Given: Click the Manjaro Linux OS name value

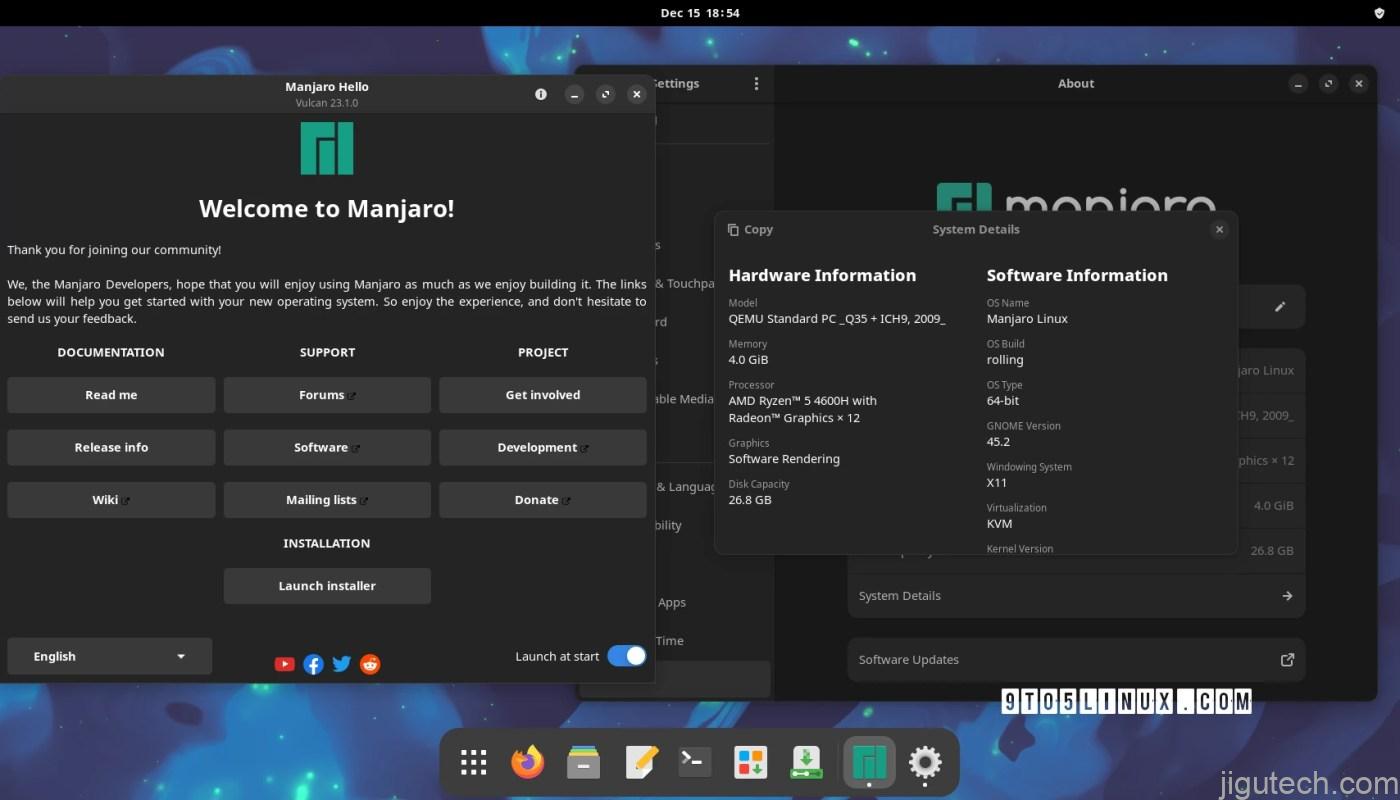Looking at the screenshot, I should pyautogui.click(x=1027, y=318).
